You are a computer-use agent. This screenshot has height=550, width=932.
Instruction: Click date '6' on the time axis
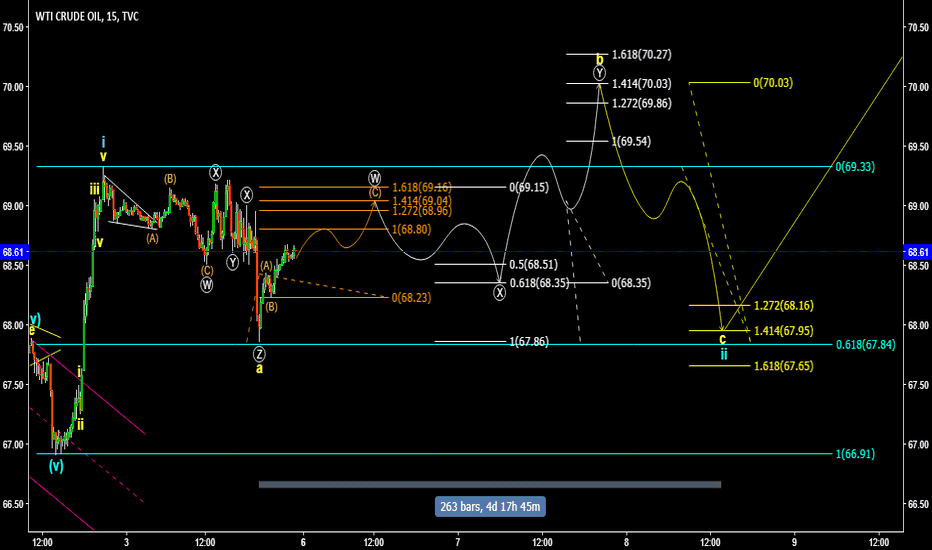[303, 542]
